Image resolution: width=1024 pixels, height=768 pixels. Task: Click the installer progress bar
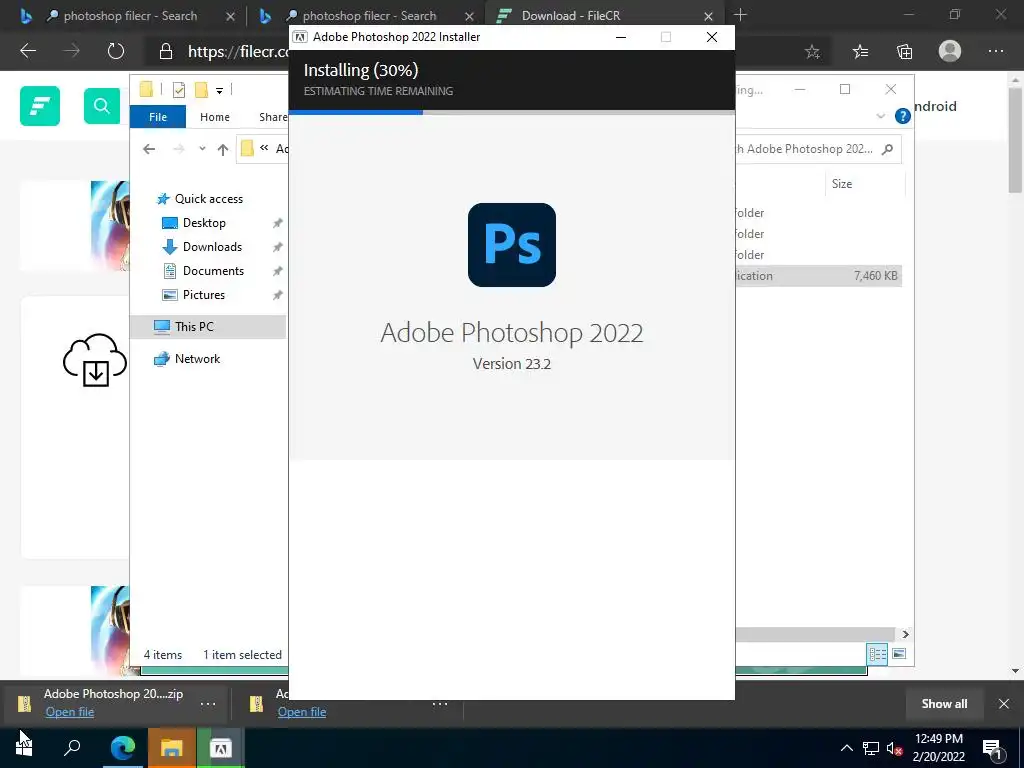[x=512, y=112]
